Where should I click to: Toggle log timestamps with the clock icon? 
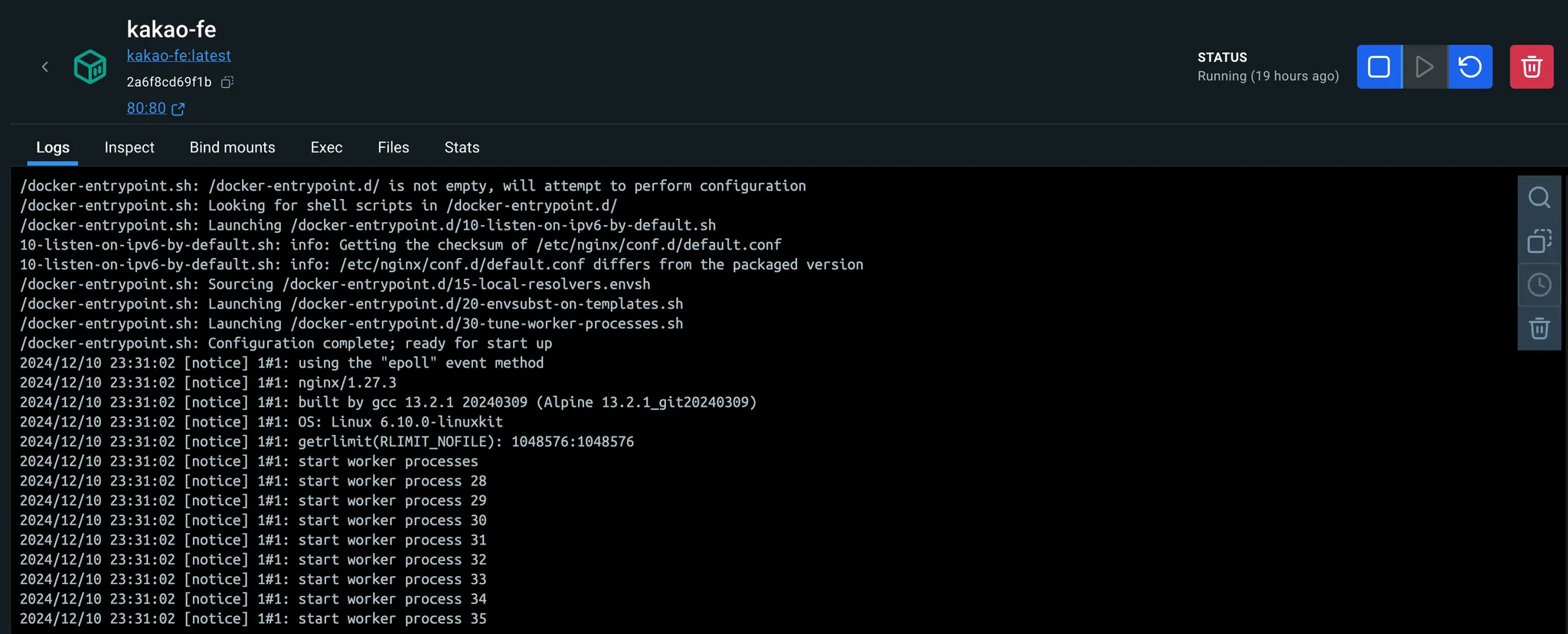point(1539,285)
